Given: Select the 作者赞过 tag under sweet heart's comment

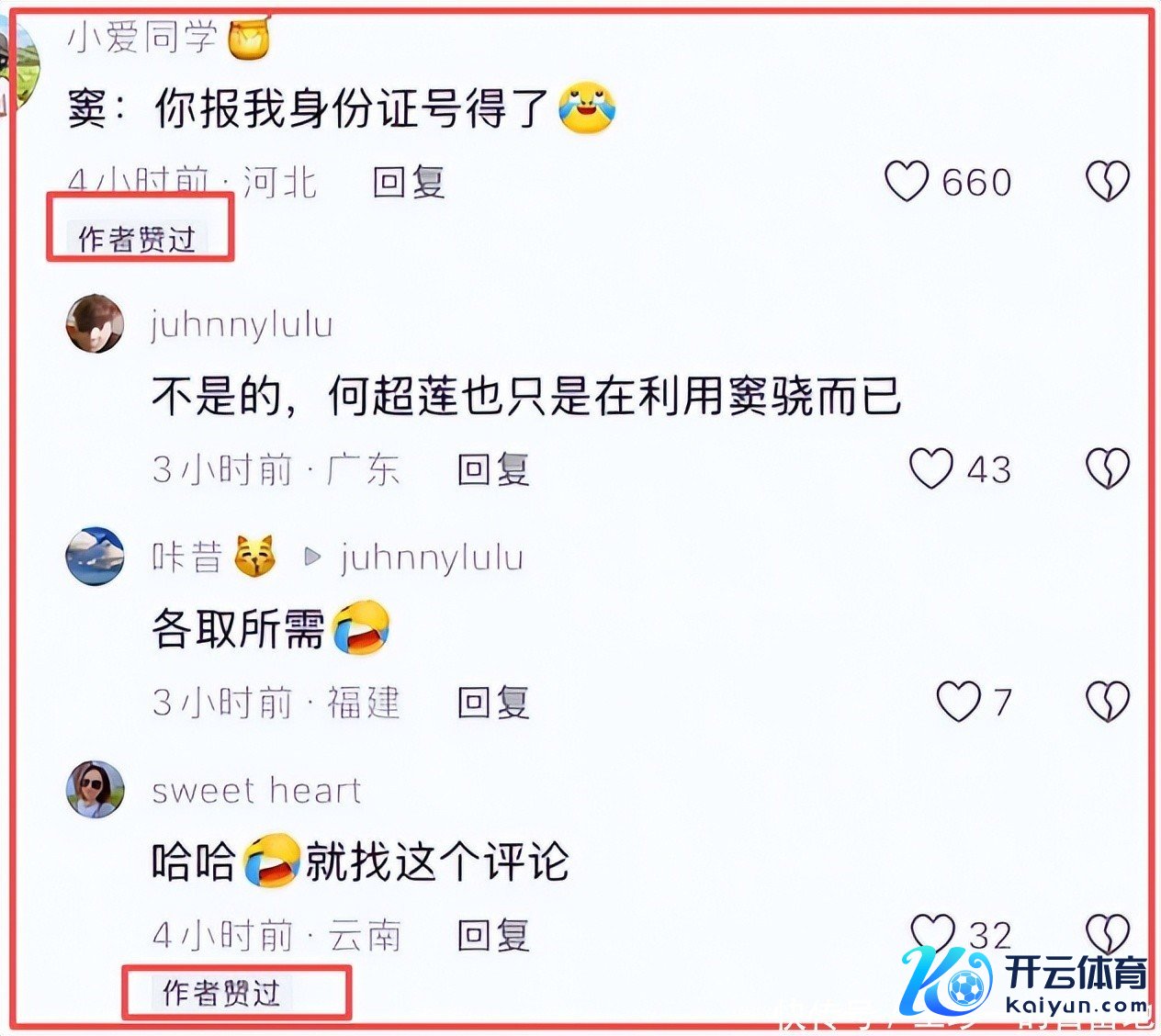Looking at the screenshot, I should click(221, 993).
